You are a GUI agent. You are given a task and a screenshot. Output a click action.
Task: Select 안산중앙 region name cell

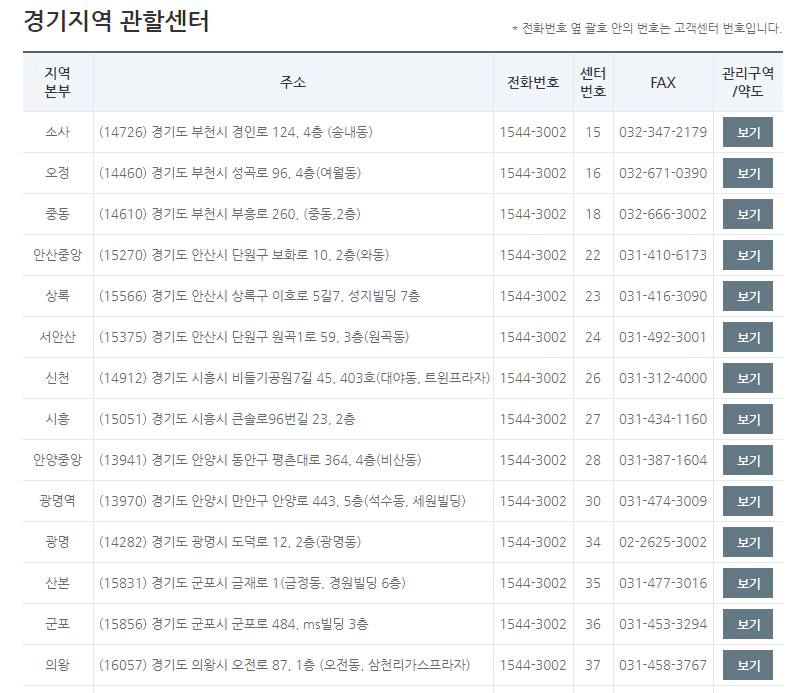58,255
